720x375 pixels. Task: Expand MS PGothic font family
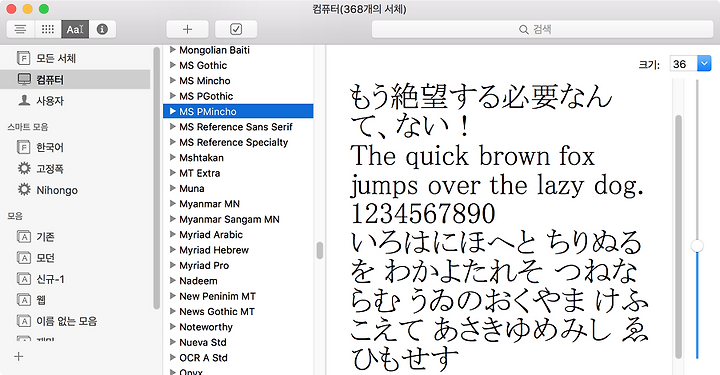point(173,96)
